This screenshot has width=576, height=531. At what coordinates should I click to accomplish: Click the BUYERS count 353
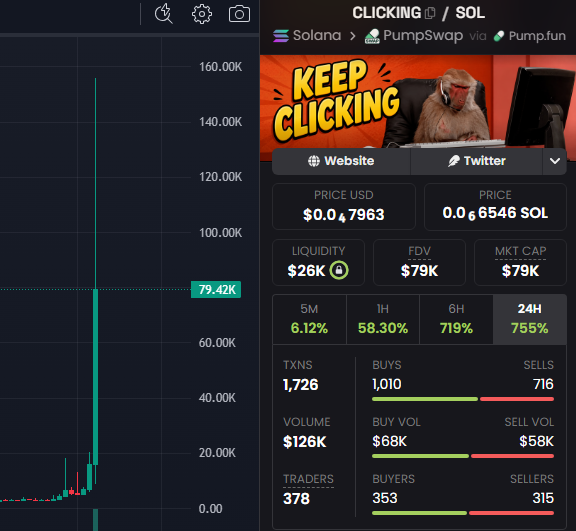[x=385, y=498]
